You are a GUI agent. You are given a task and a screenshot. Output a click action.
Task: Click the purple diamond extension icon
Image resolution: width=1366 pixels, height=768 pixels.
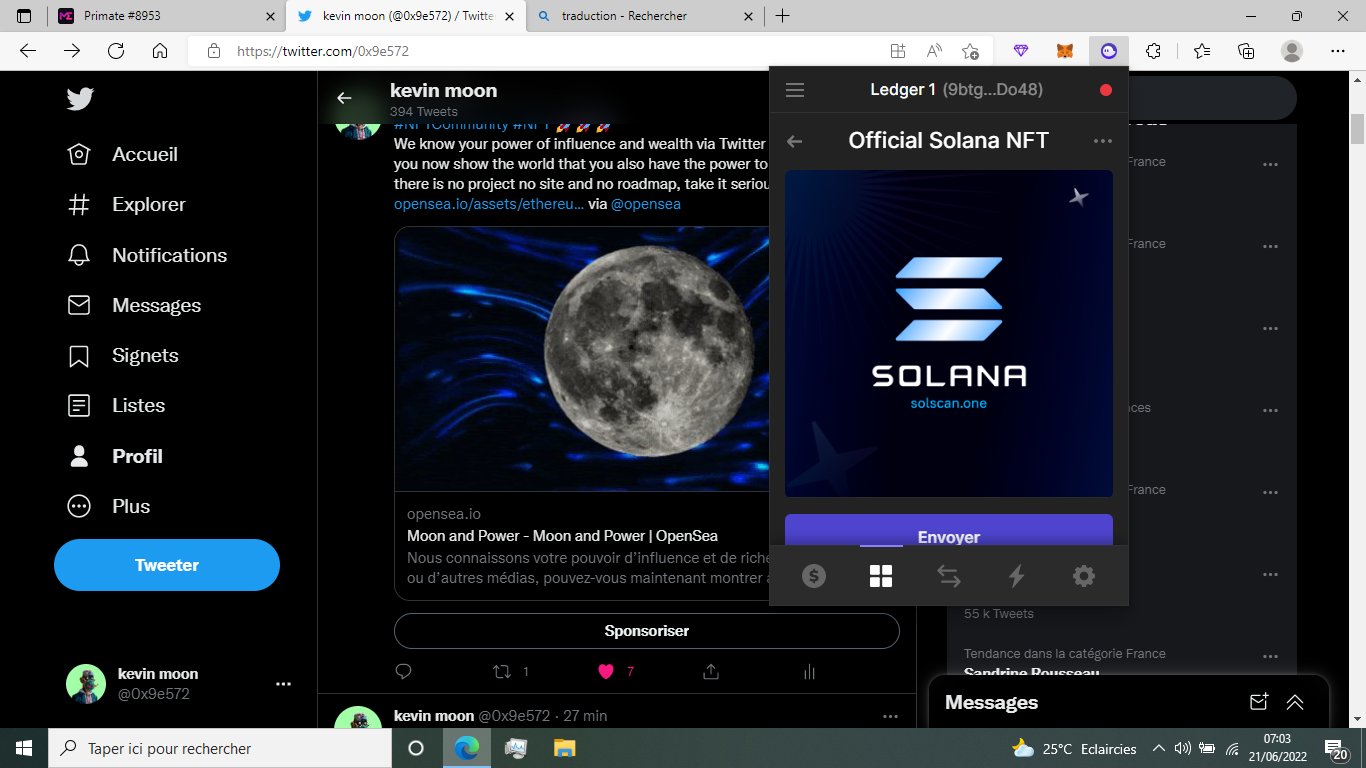1021,50
